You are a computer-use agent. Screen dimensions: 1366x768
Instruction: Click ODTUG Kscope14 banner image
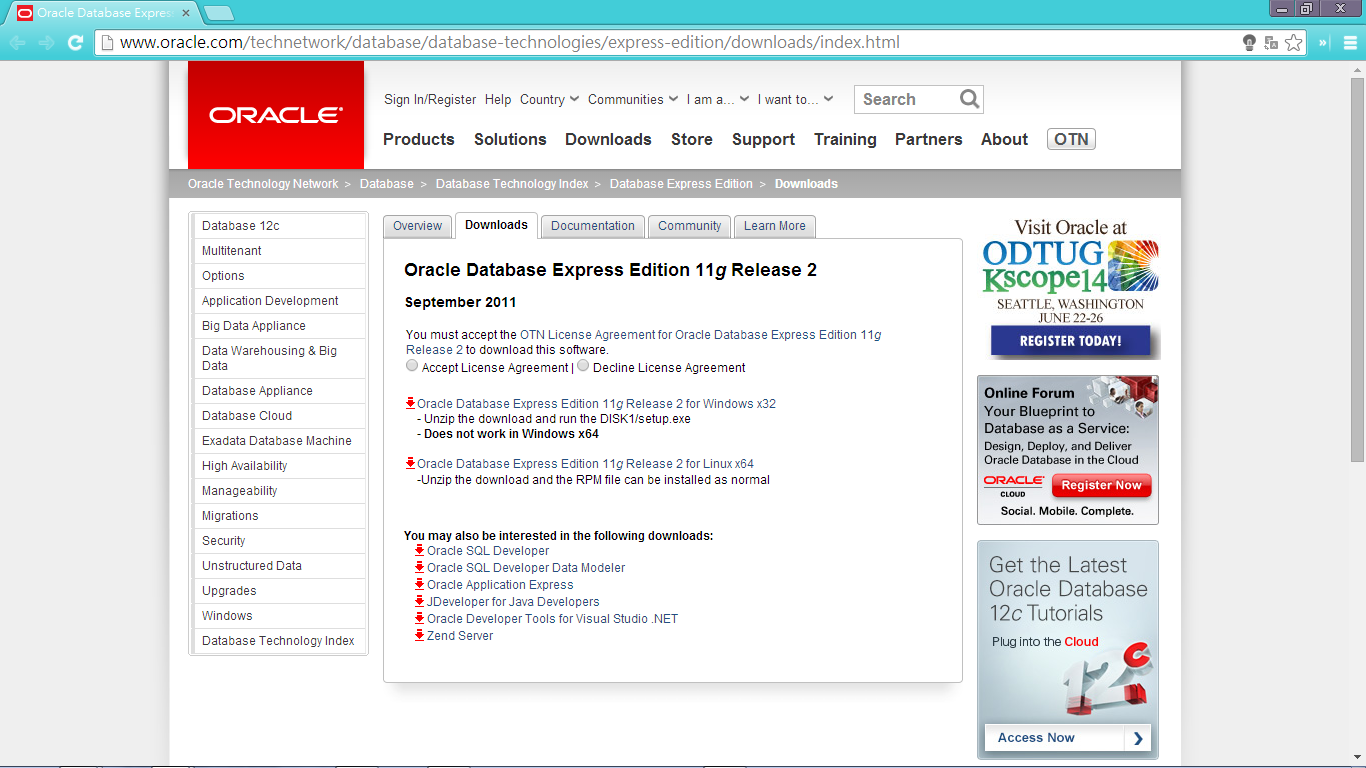point(1070,287)
